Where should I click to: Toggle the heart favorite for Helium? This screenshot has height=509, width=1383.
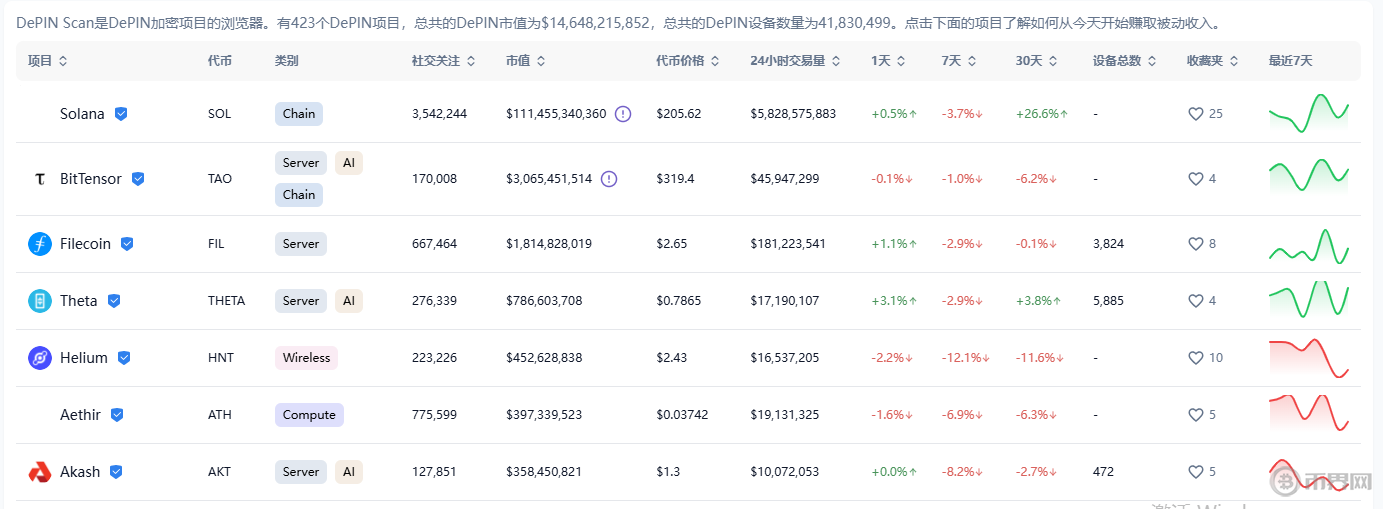click(x=1195, y=358)
